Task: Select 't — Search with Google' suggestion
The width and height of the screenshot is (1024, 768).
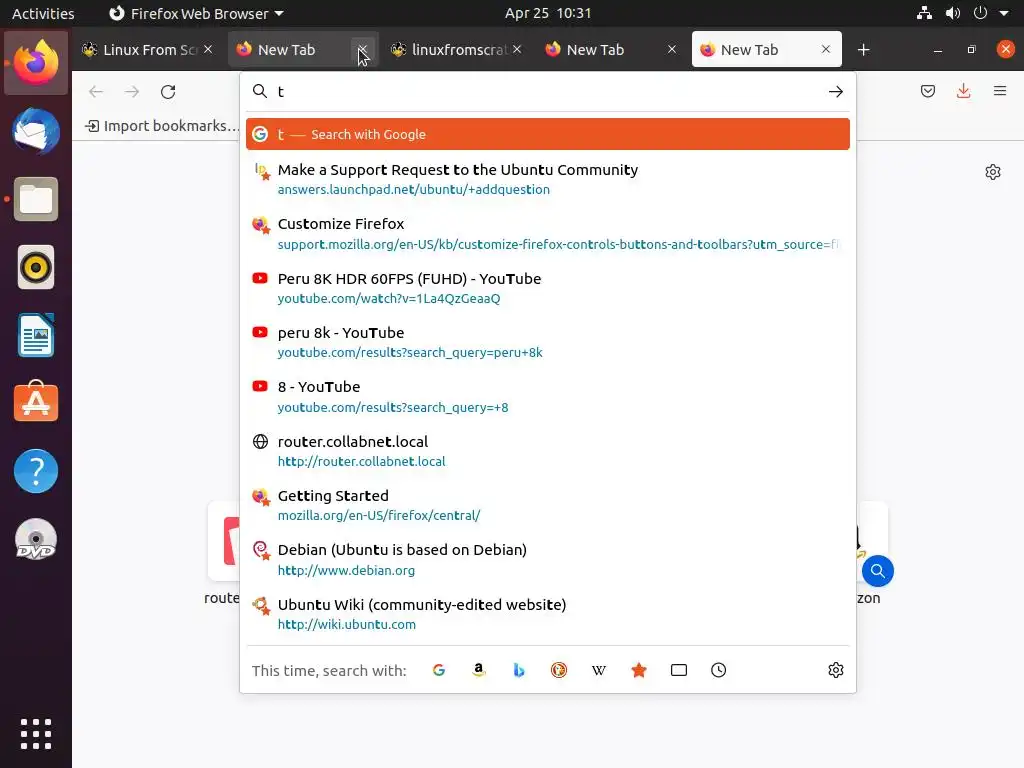Action: (548, 135)
